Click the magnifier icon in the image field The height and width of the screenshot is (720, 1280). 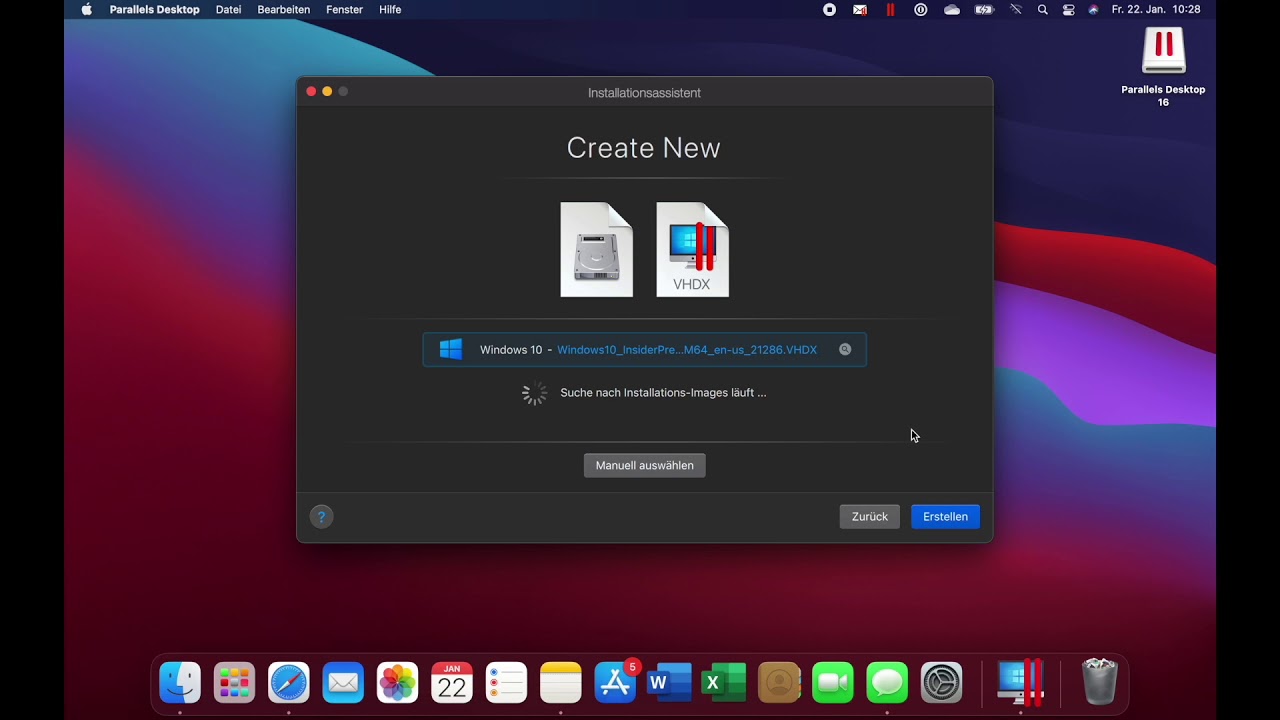coord(845,349)
